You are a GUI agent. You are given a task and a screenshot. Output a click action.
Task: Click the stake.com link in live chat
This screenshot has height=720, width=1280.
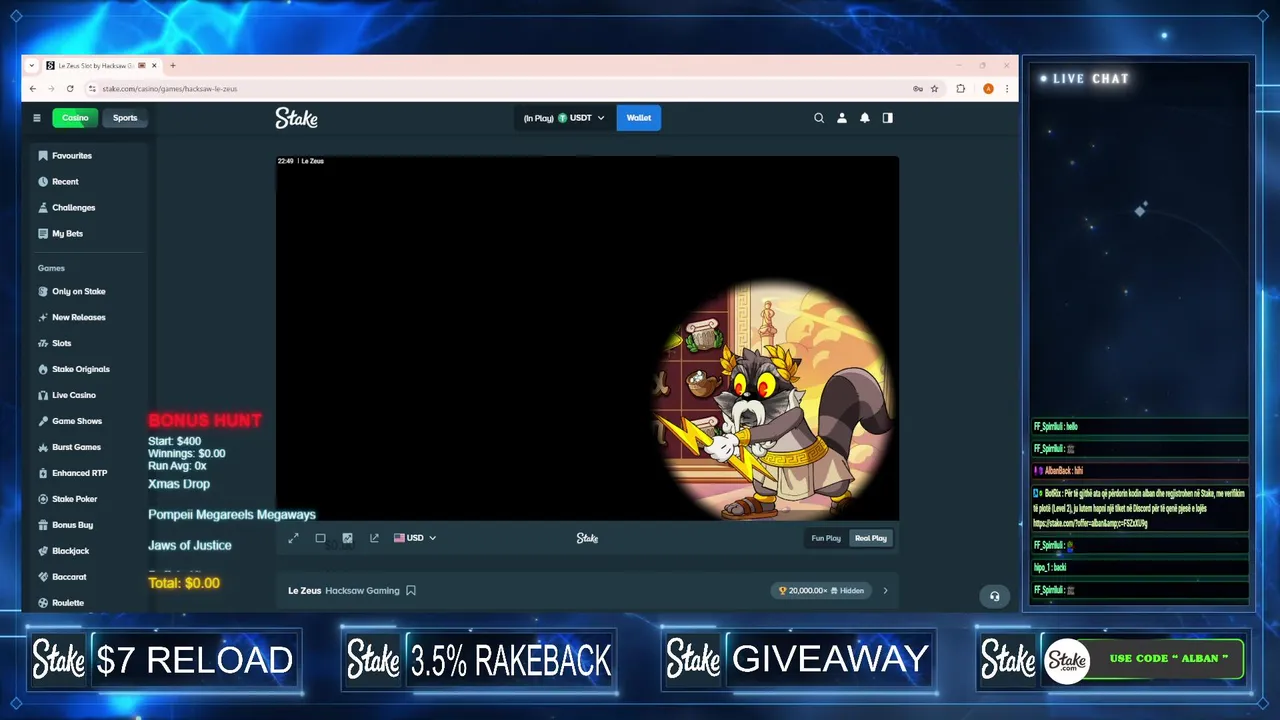pyautogui.click(x=1090, y=523)
